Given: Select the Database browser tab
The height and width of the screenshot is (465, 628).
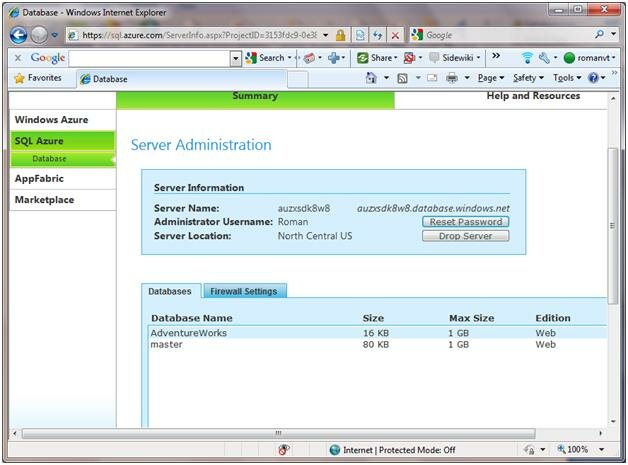Looking at the screenshot, I should (182, 79).
